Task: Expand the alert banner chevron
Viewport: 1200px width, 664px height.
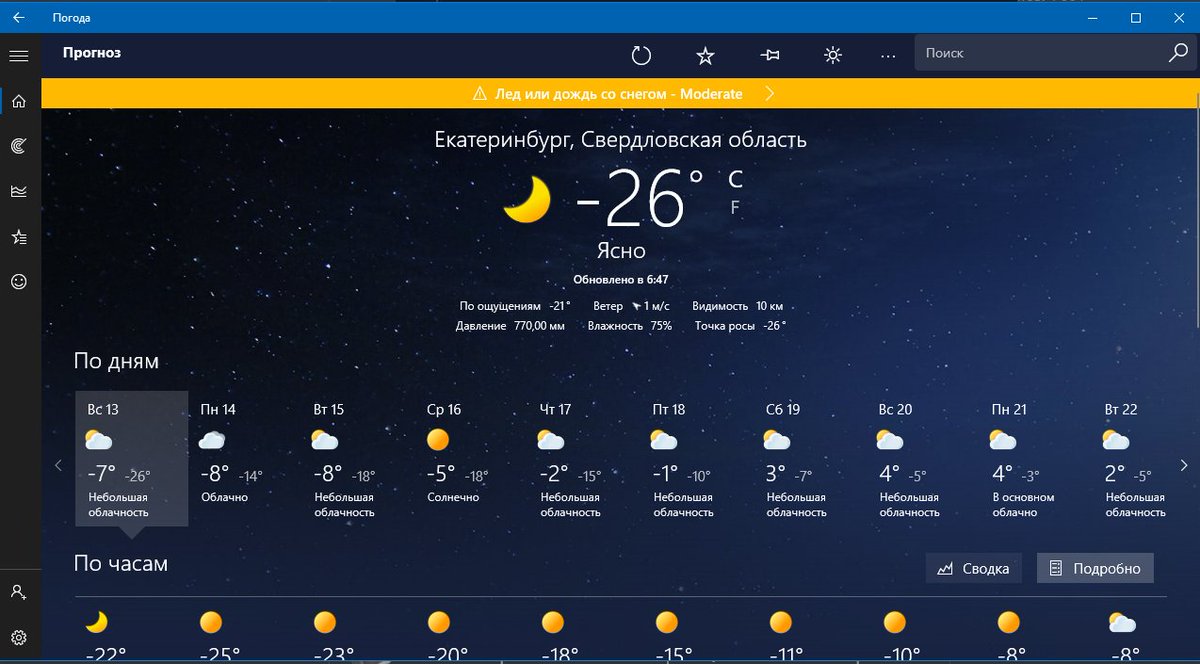Action: [x=769, y=94]
